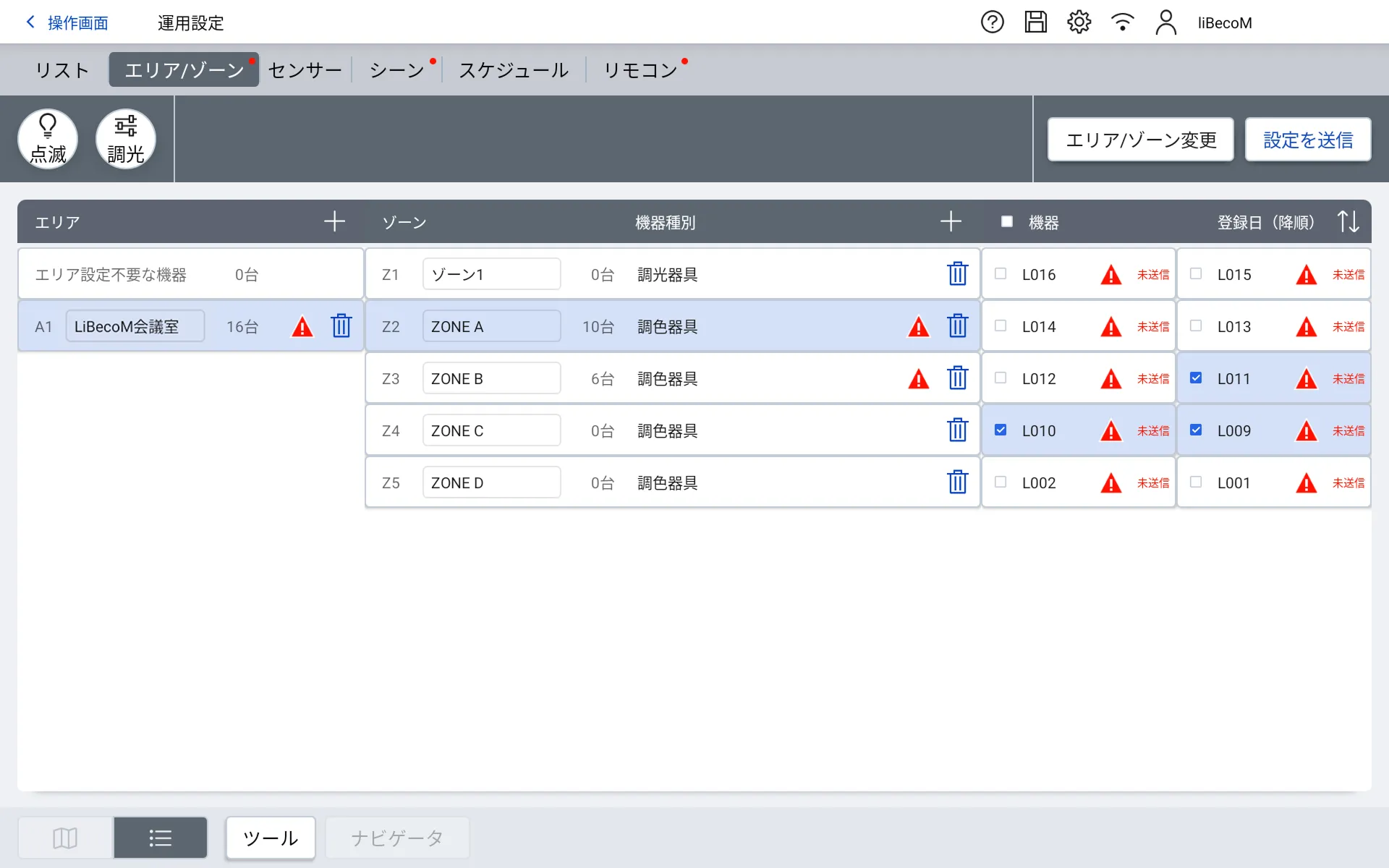This screenshot has width=1389, height=868.
Task: Toggle registration date sort order arrows
Action: coord(1348,221)
